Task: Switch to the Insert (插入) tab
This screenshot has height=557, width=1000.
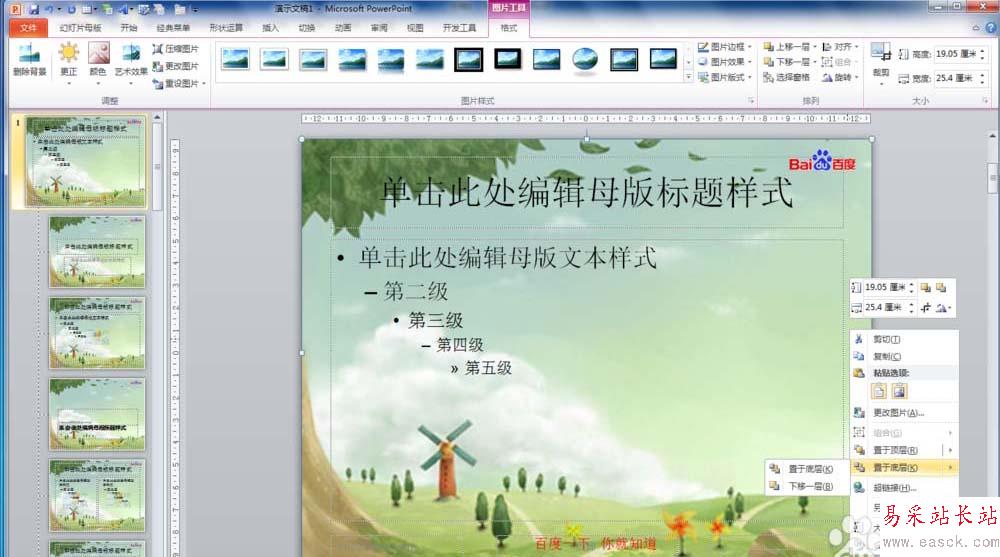Action: [270, 28]
